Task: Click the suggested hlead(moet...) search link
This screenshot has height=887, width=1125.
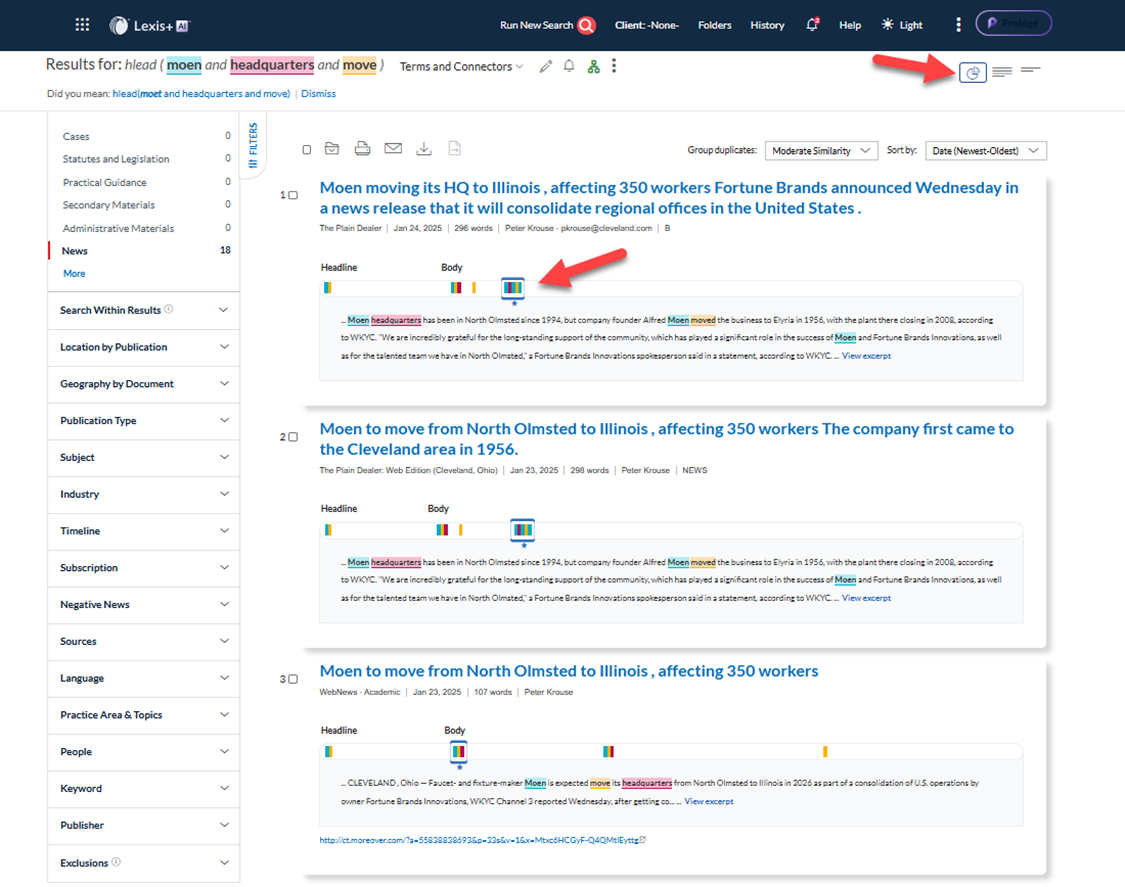Action: tap(201, 93)
